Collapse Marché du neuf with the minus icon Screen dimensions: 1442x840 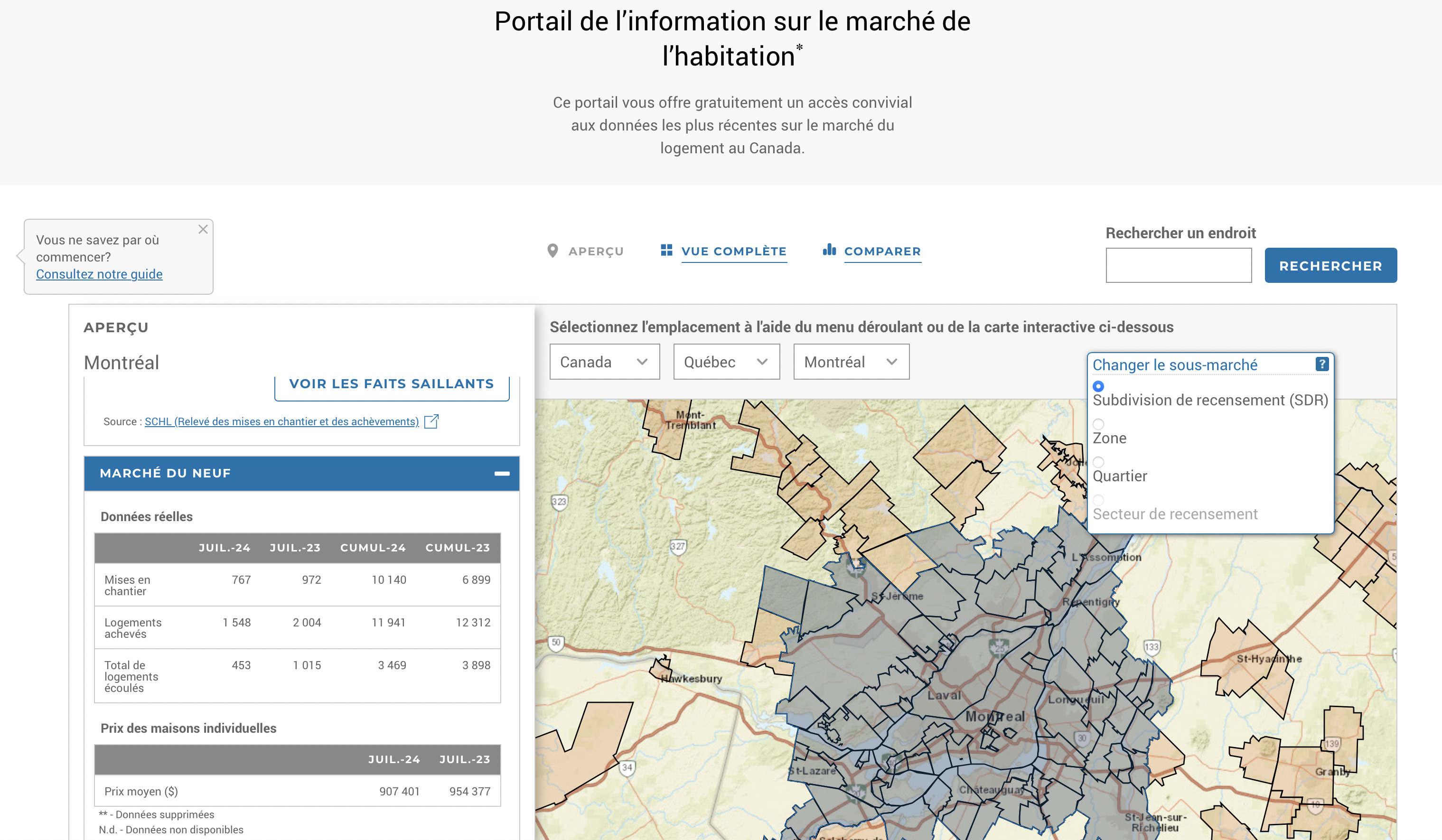[x=502, y=473]
